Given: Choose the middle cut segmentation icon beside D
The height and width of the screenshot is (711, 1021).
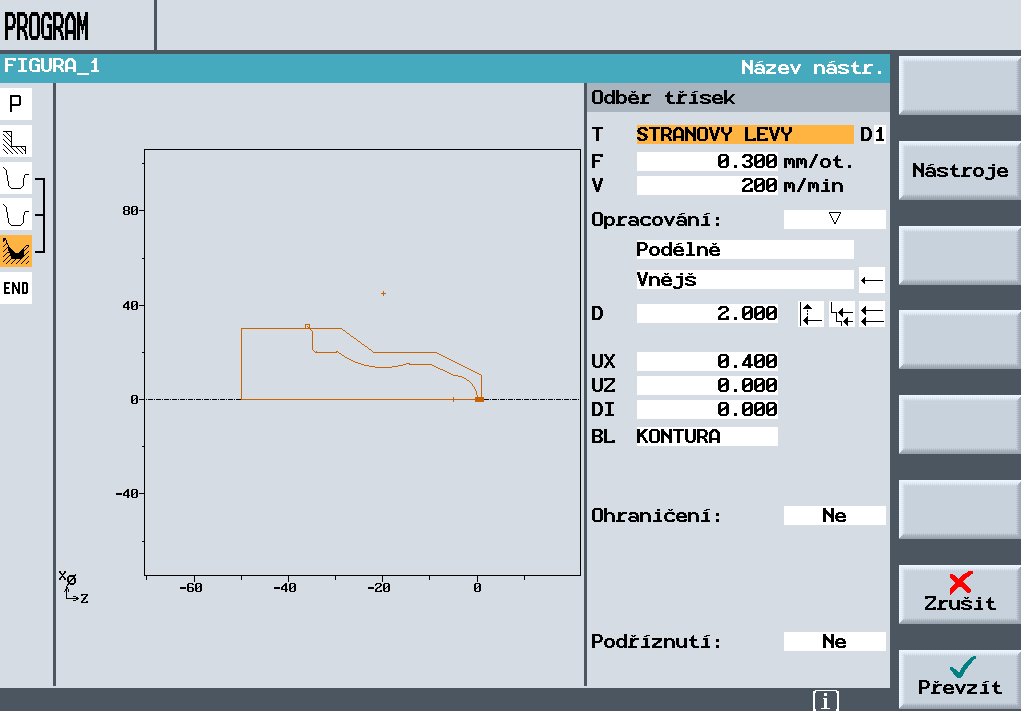Looking at the screenshot, I should (x=841, y=314).
